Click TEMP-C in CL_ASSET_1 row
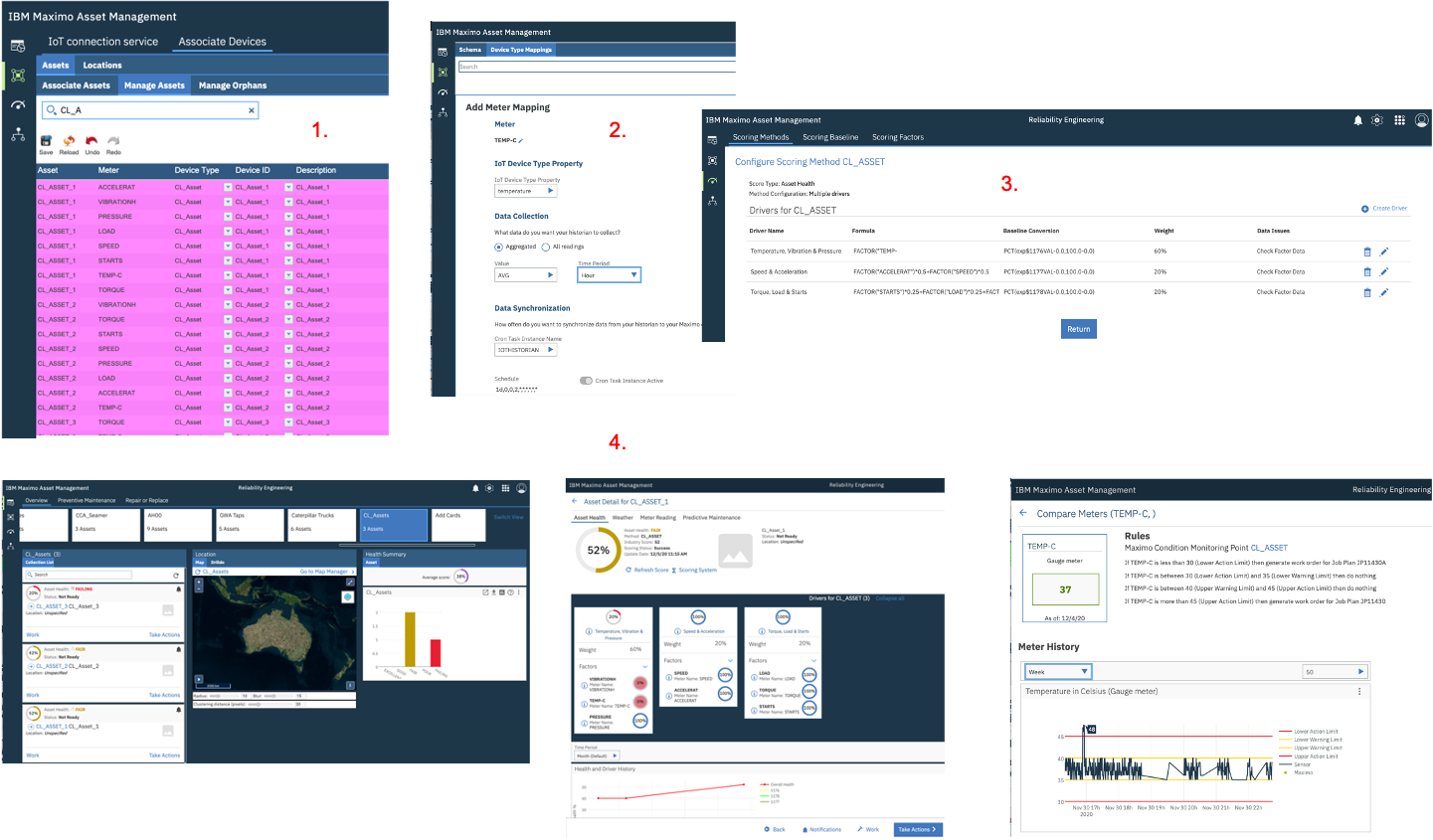The image size is (1433, 840). coord(110,275)
